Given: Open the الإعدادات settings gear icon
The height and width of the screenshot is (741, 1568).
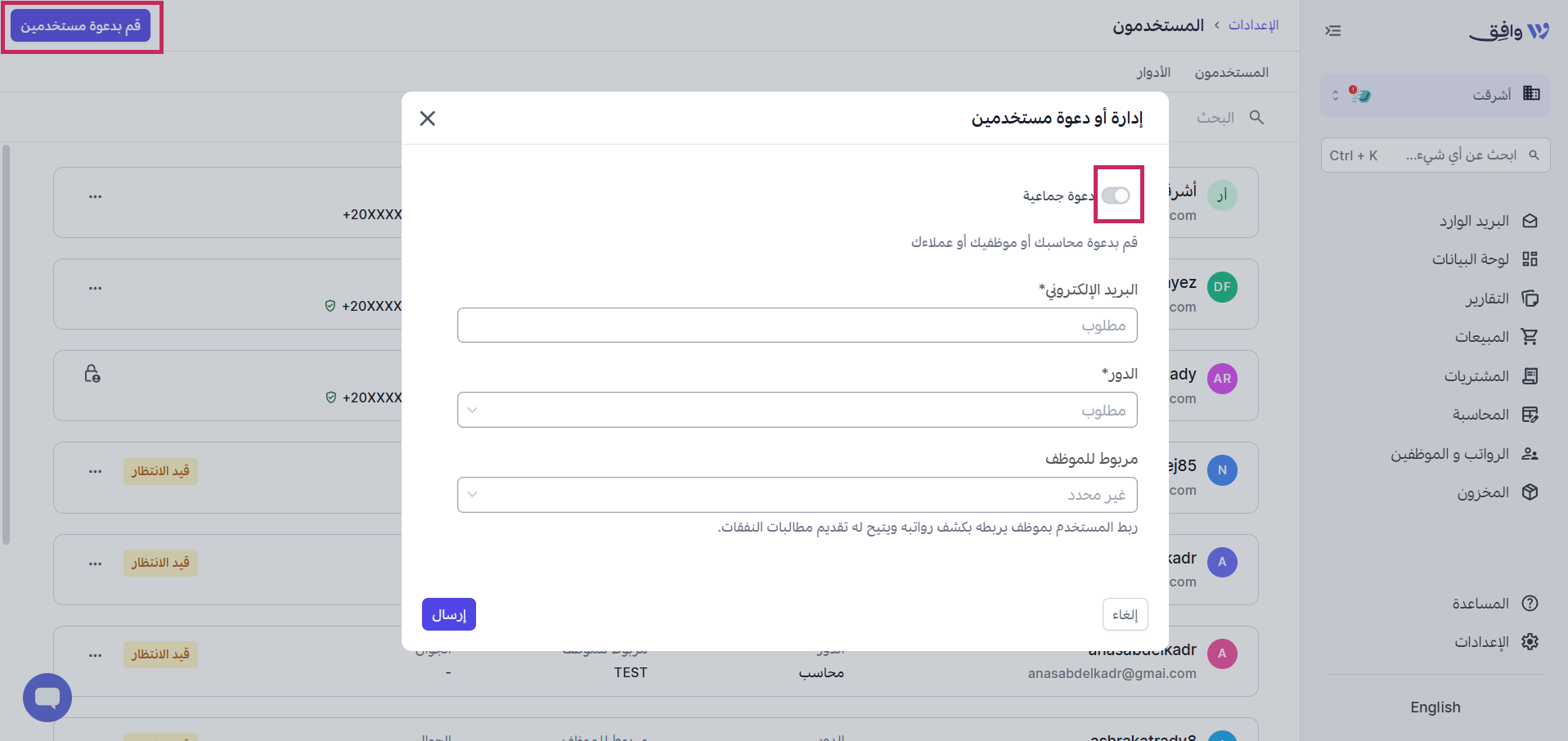Looking at the screenshot, I should (1530, 642).
